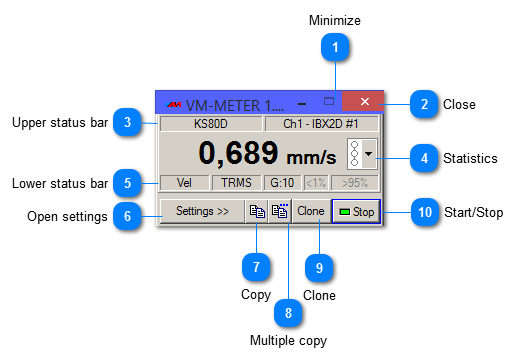The image size is (519, 364).
Task: Click the G:10 gain field
Action: click(x=282, y=183)
